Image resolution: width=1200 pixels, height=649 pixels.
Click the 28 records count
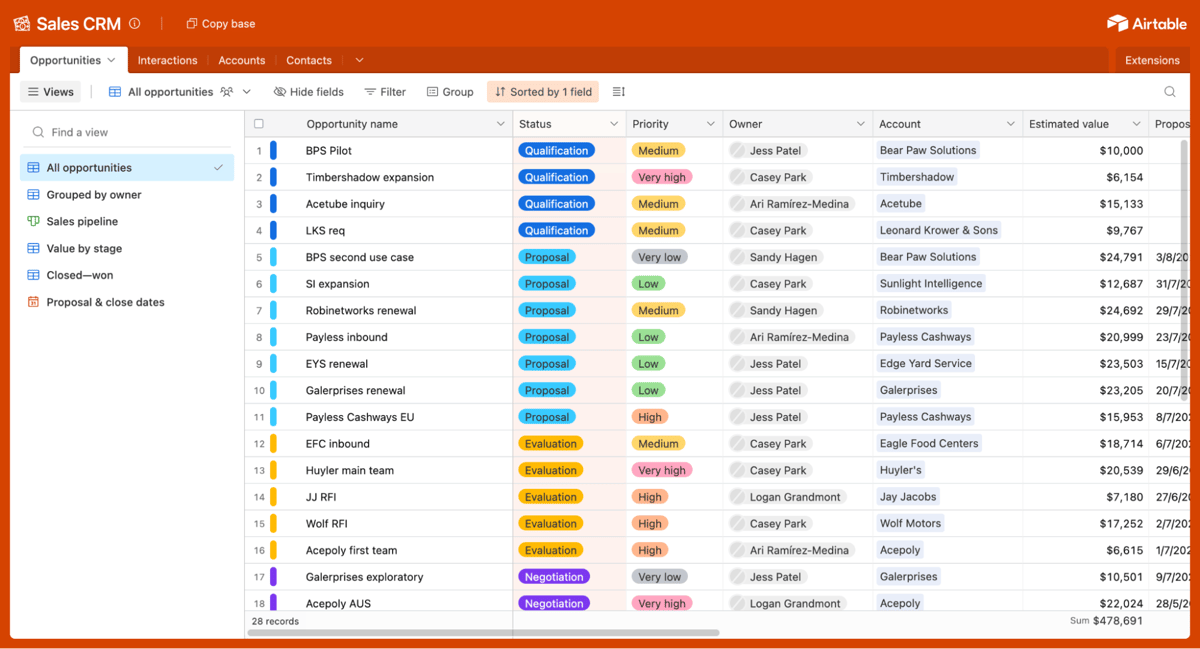pyautogui.click(x=275, y=621)
